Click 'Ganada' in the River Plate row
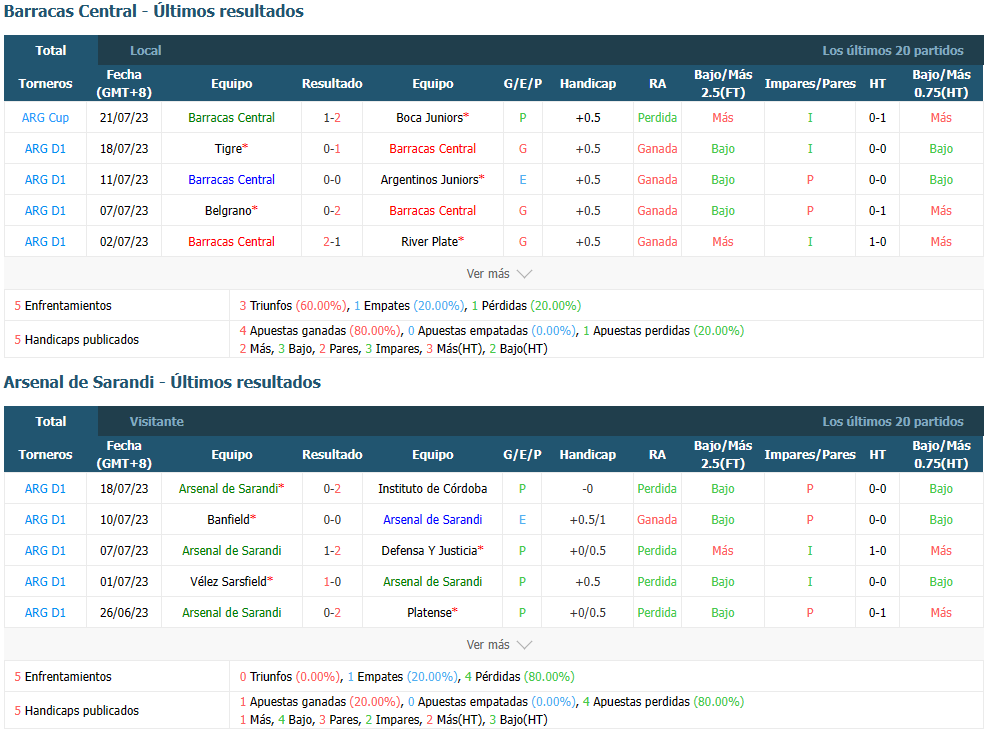Image resolution: width=990 pixels, height=734 pixels. click(657, 242)
